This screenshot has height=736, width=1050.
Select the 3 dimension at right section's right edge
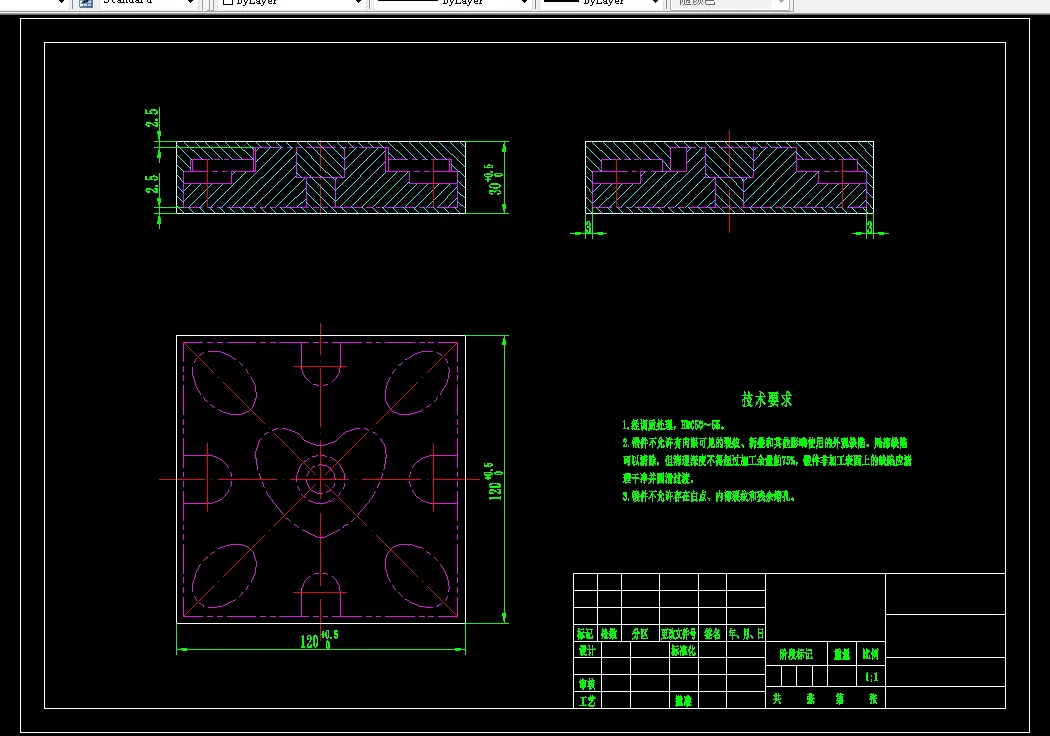[869, 227]
